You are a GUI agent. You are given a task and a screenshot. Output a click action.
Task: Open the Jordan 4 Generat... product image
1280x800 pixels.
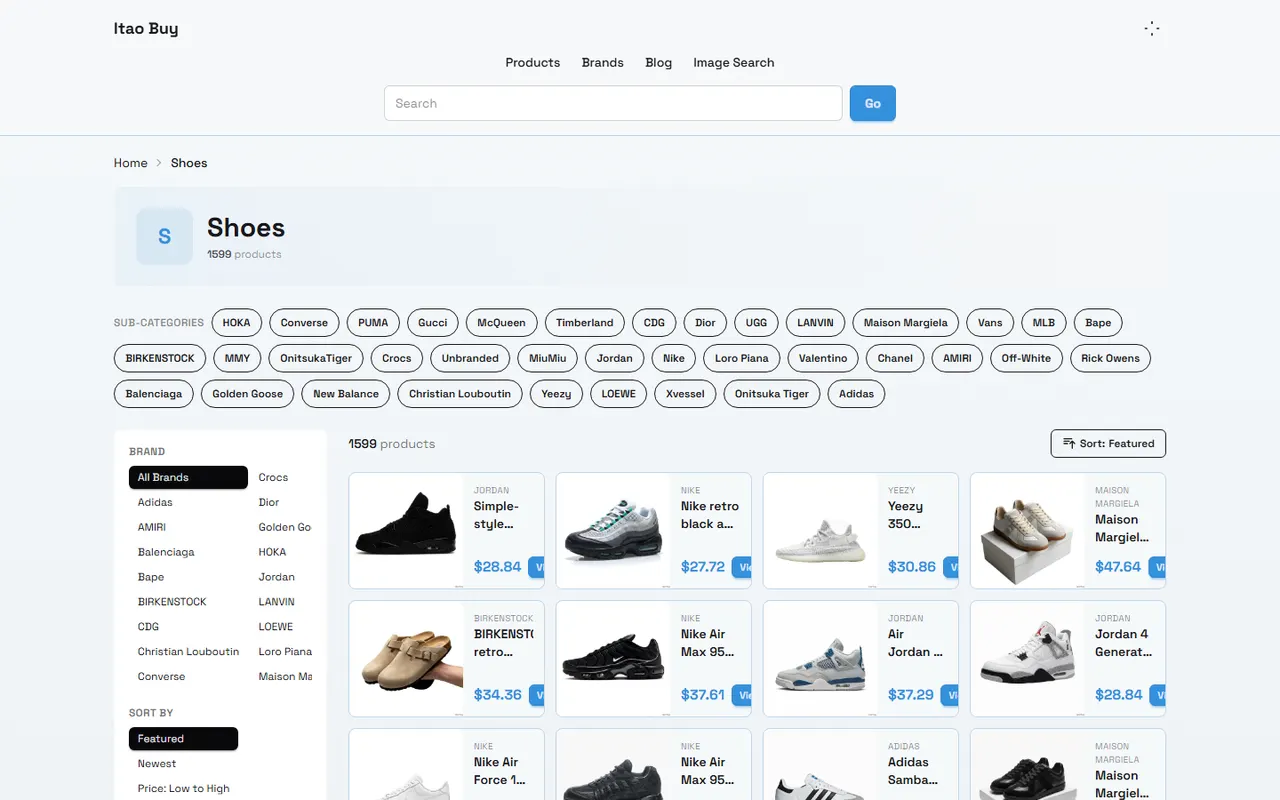coord(1027,658)
